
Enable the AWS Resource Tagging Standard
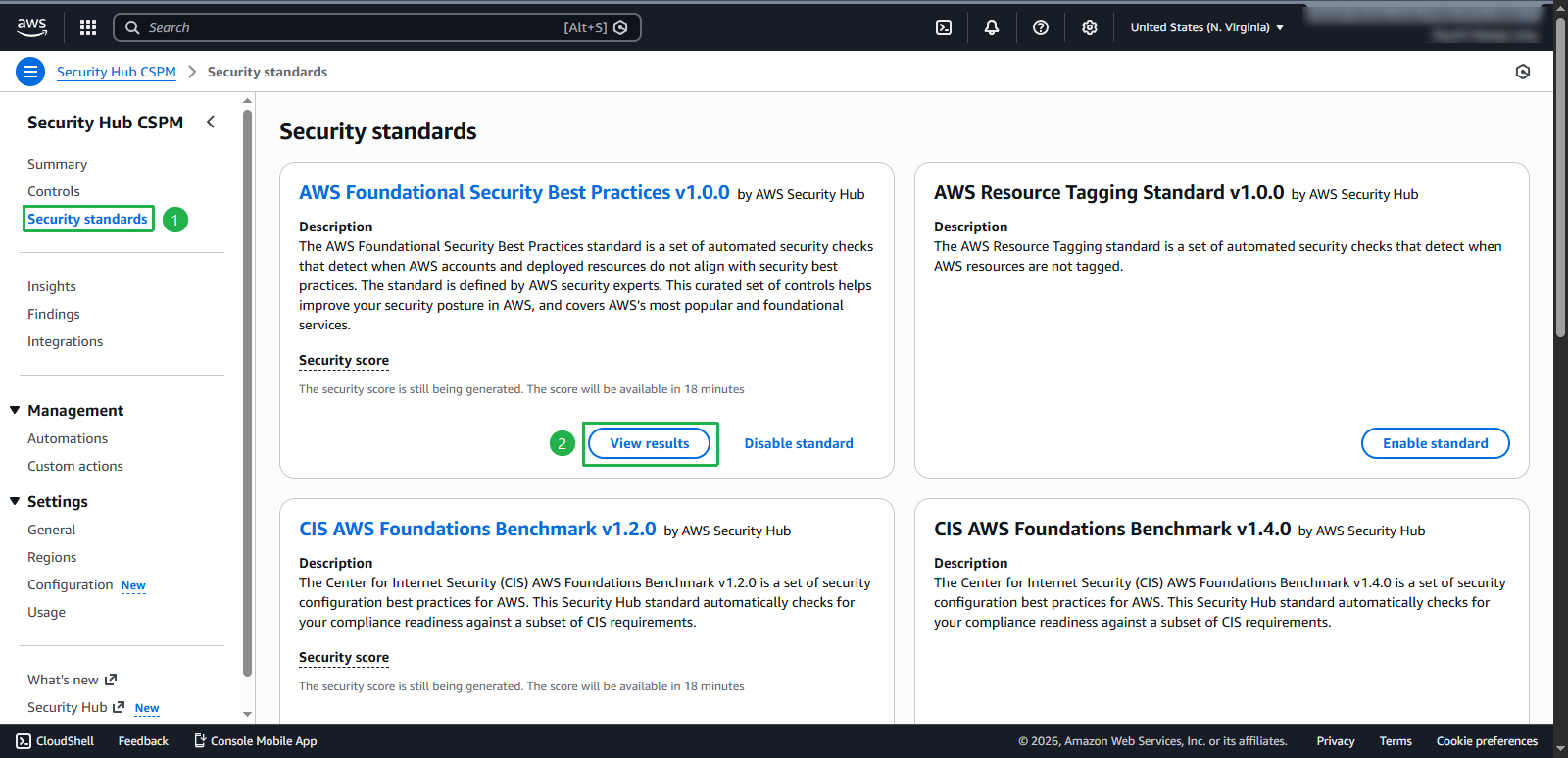pos(1435,443)
